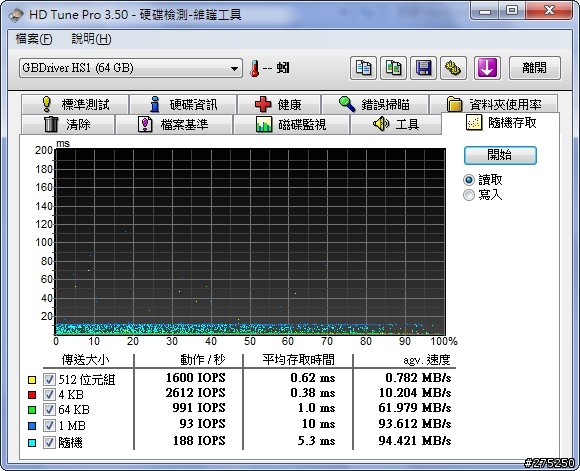Click the HD Tune title bar icon
The image size is (580, 471).
tap(17, 15)
